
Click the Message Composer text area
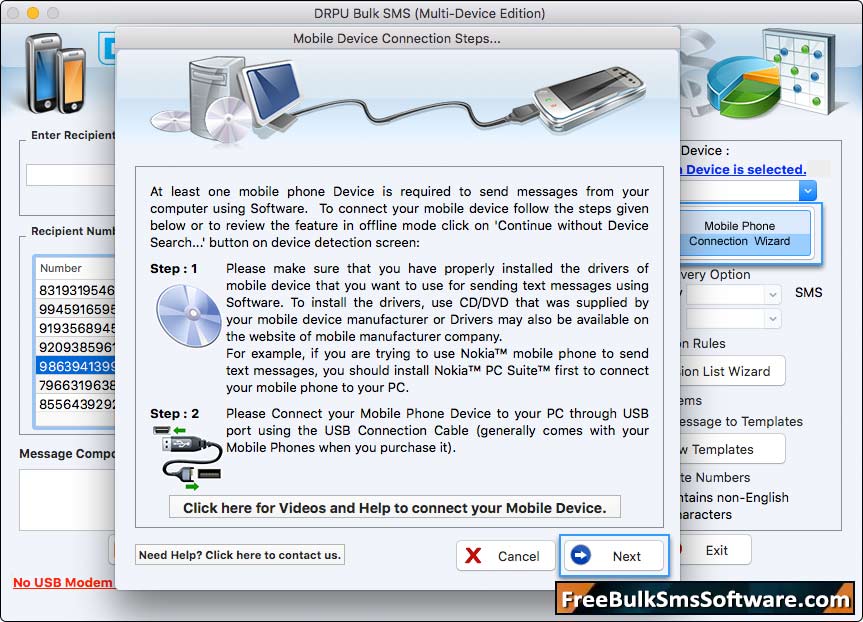pos(67,500)
